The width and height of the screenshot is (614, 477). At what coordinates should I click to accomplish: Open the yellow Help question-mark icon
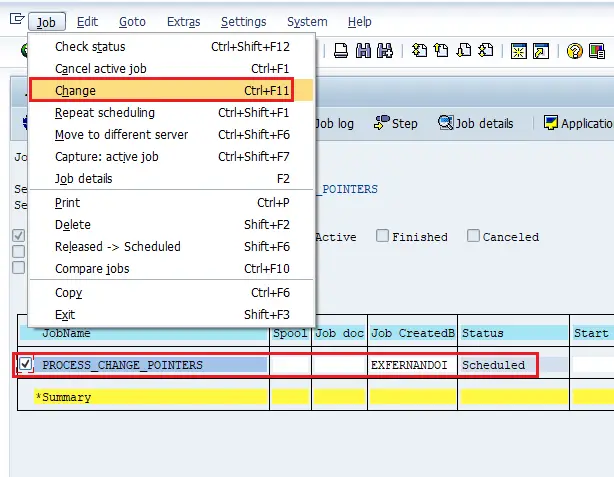[x=574, y=51]
